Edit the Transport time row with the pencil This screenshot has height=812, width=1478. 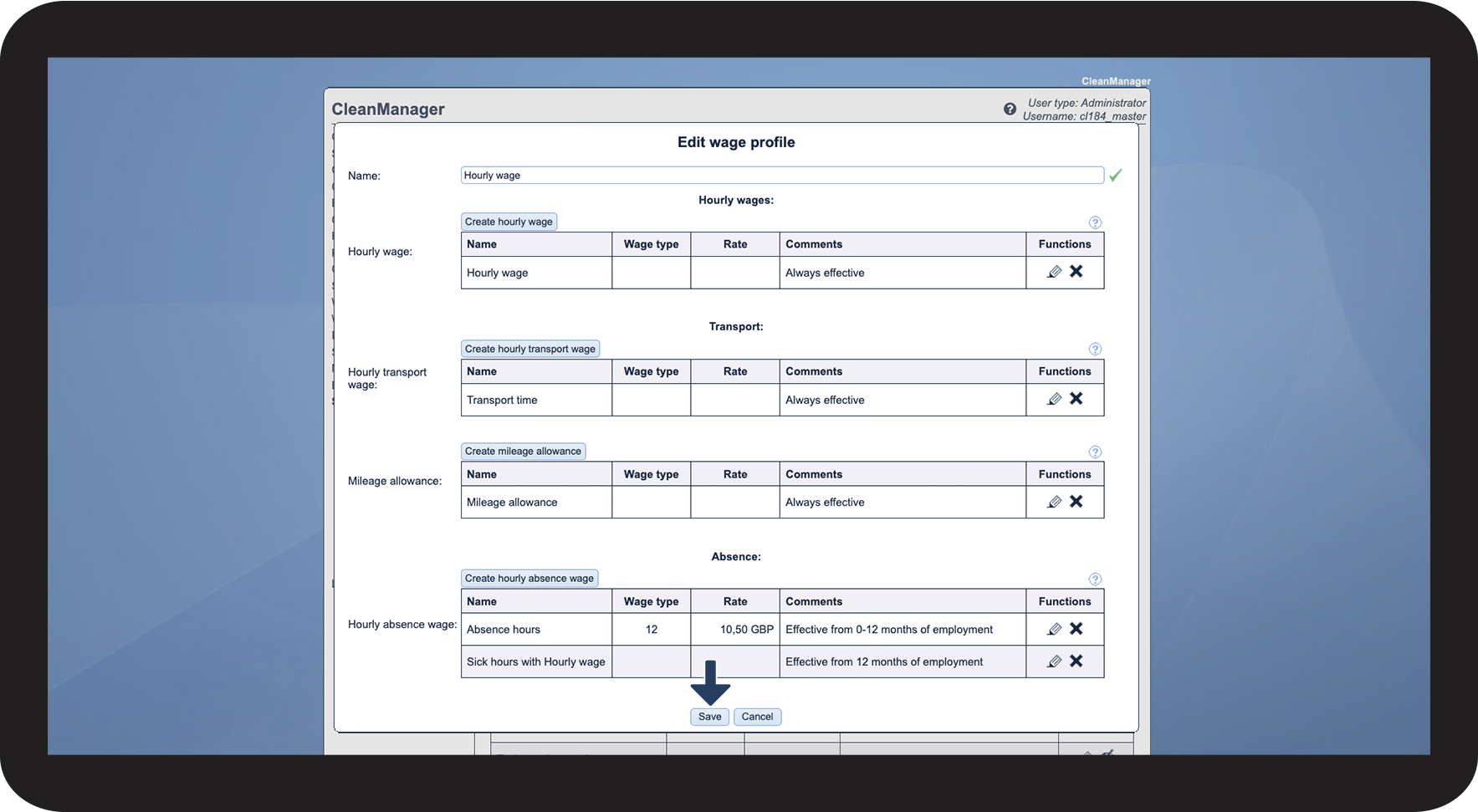[x=1054, y=399]
